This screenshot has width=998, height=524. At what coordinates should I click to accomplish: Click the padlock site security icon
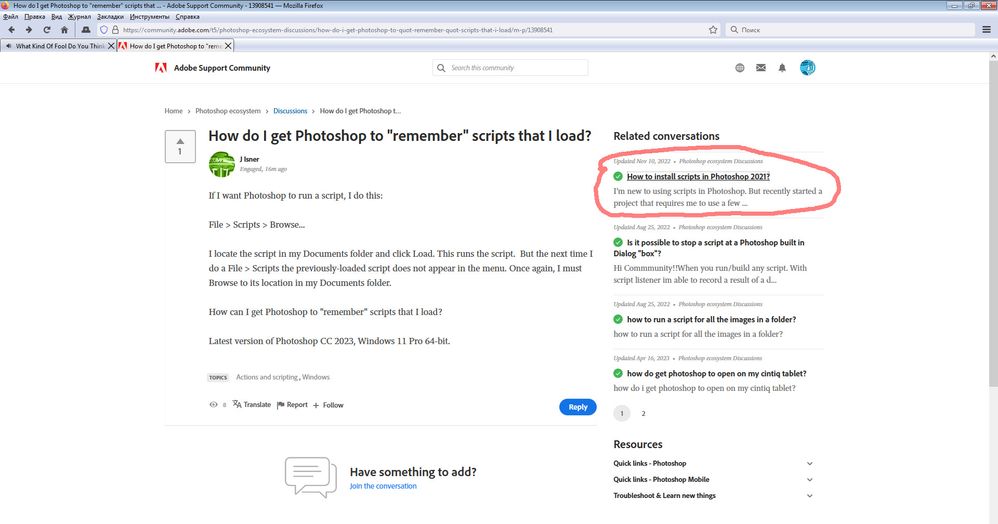point(115,30)
